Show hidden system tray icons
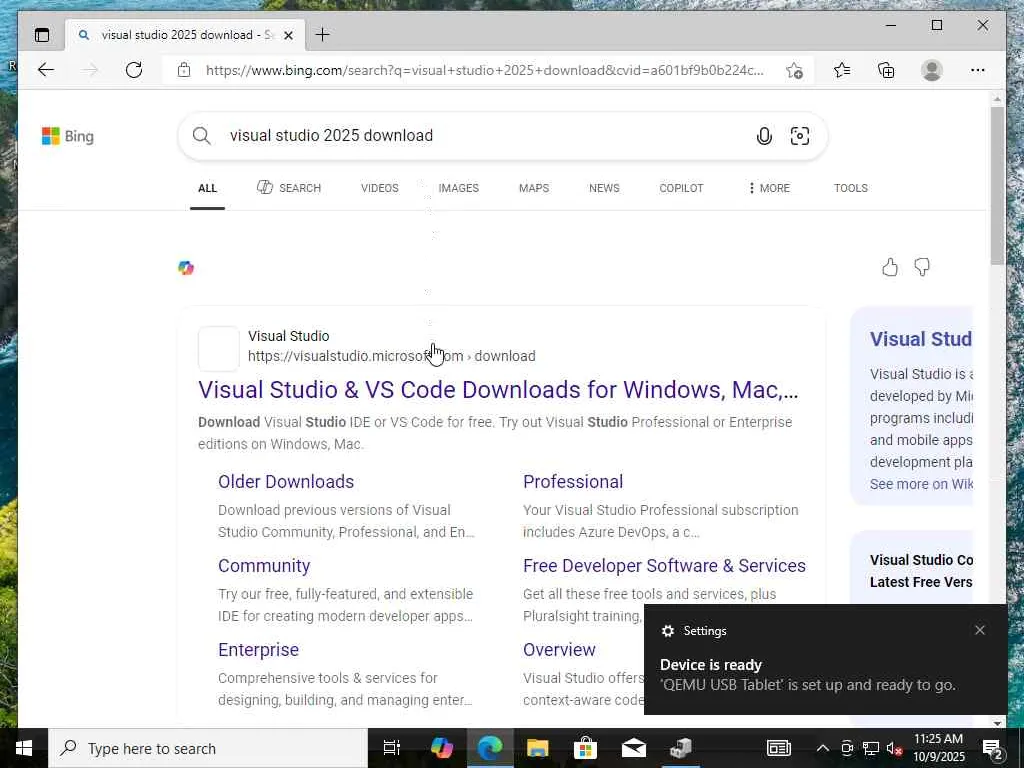This screenshot has width=1024, height=768. pyautogui.click(x=823, y=748)
